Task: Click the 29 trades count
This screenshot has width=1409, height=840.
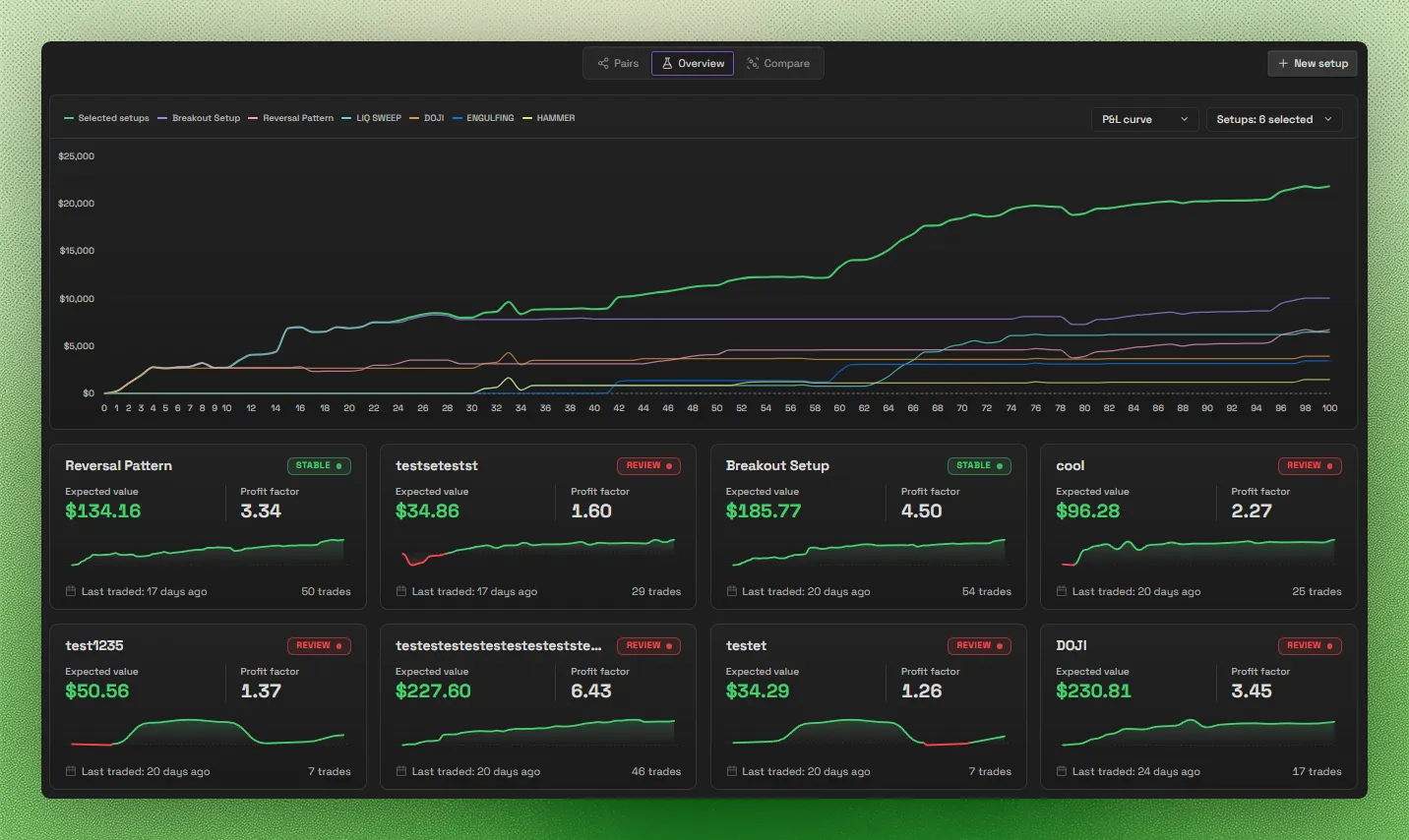Action: [656, 592]
